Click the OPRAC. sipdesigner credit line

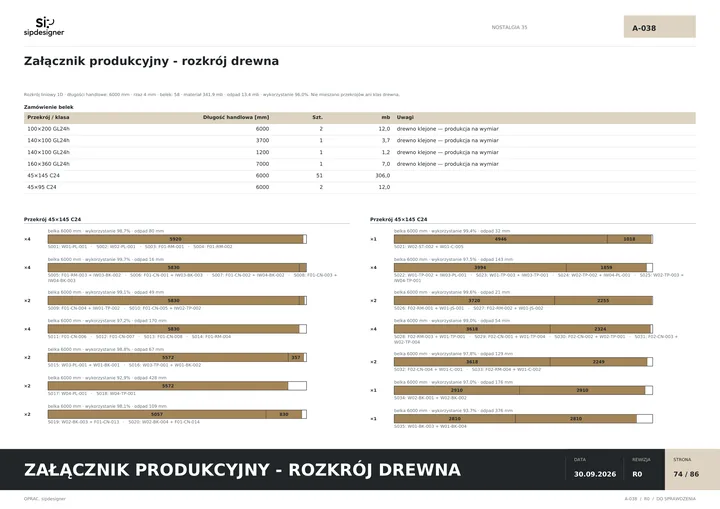click(45, 499)
